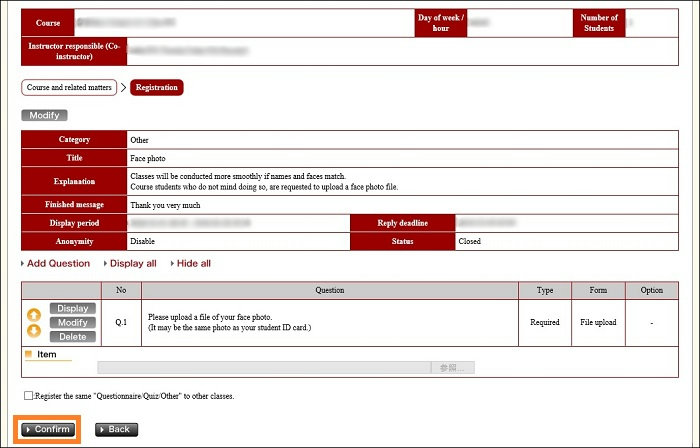Click Display button for question Q.1

[73, 309]
